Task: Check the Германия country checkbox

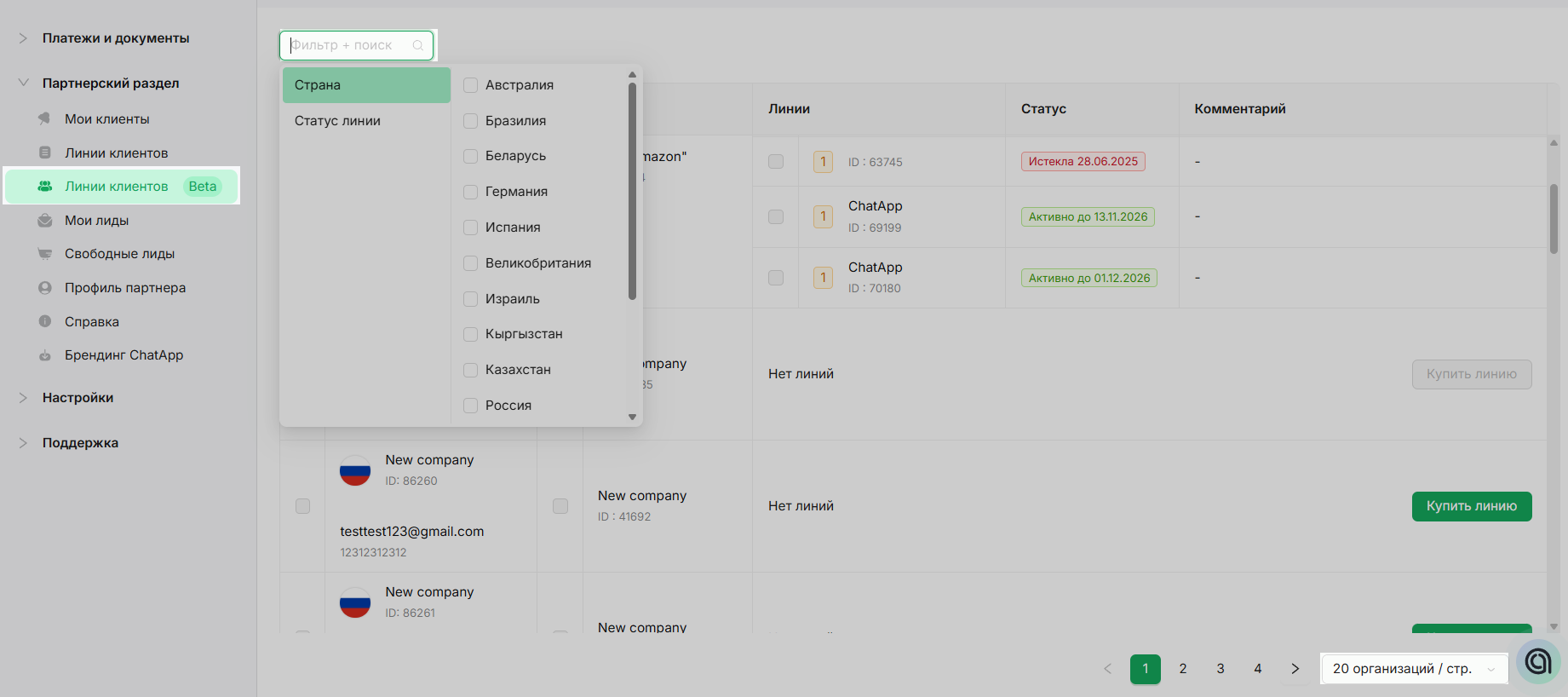Action: point(470,192)
